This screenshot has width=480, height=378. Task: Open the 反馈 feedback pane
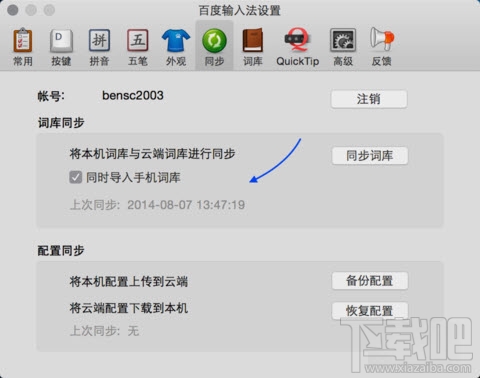click(x=381, y=47)
